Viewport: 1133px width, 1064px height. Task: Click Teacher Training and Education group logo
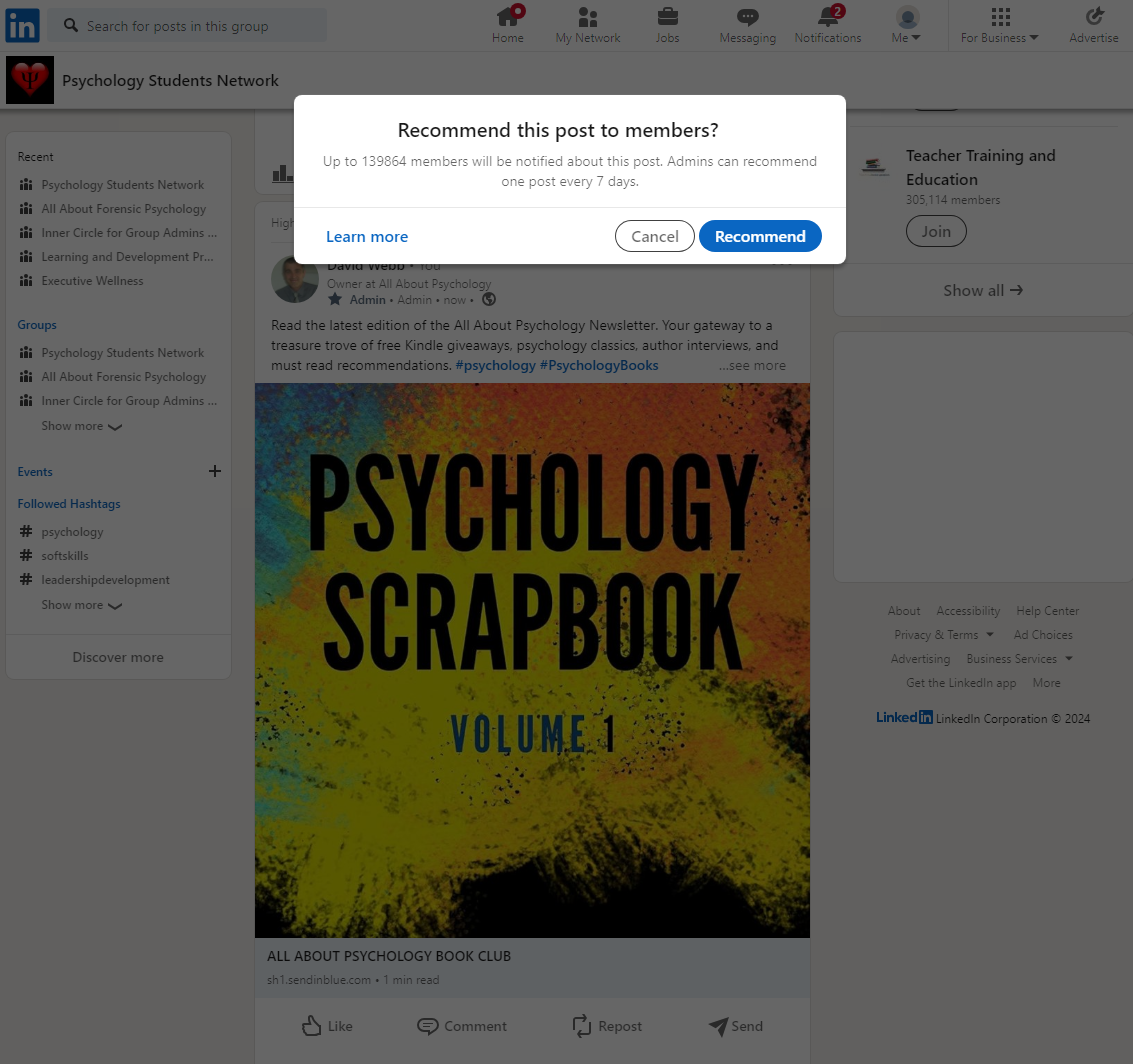tap(875, 167)
